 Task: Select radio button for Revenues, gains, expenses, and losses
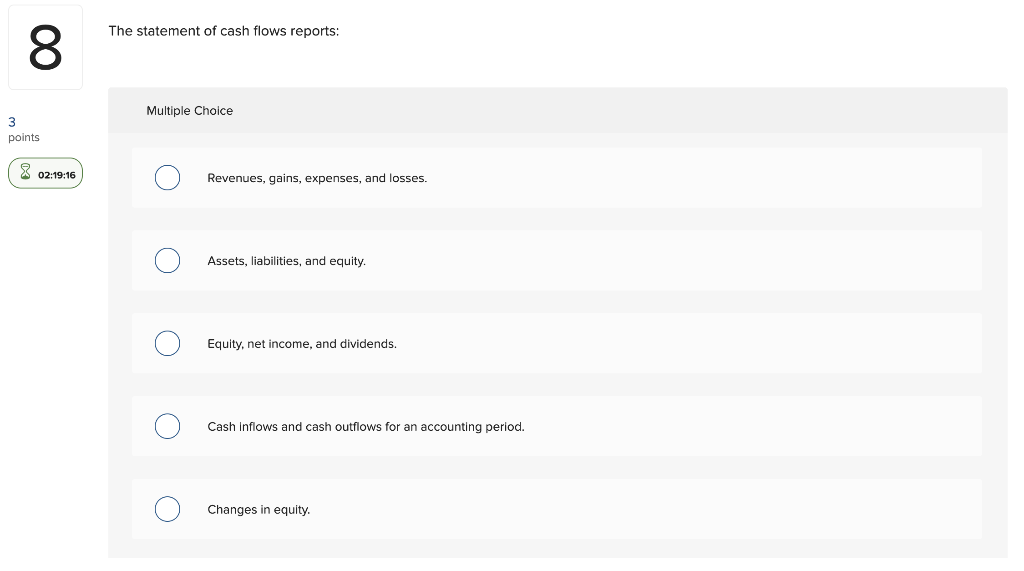pos(167,178)
